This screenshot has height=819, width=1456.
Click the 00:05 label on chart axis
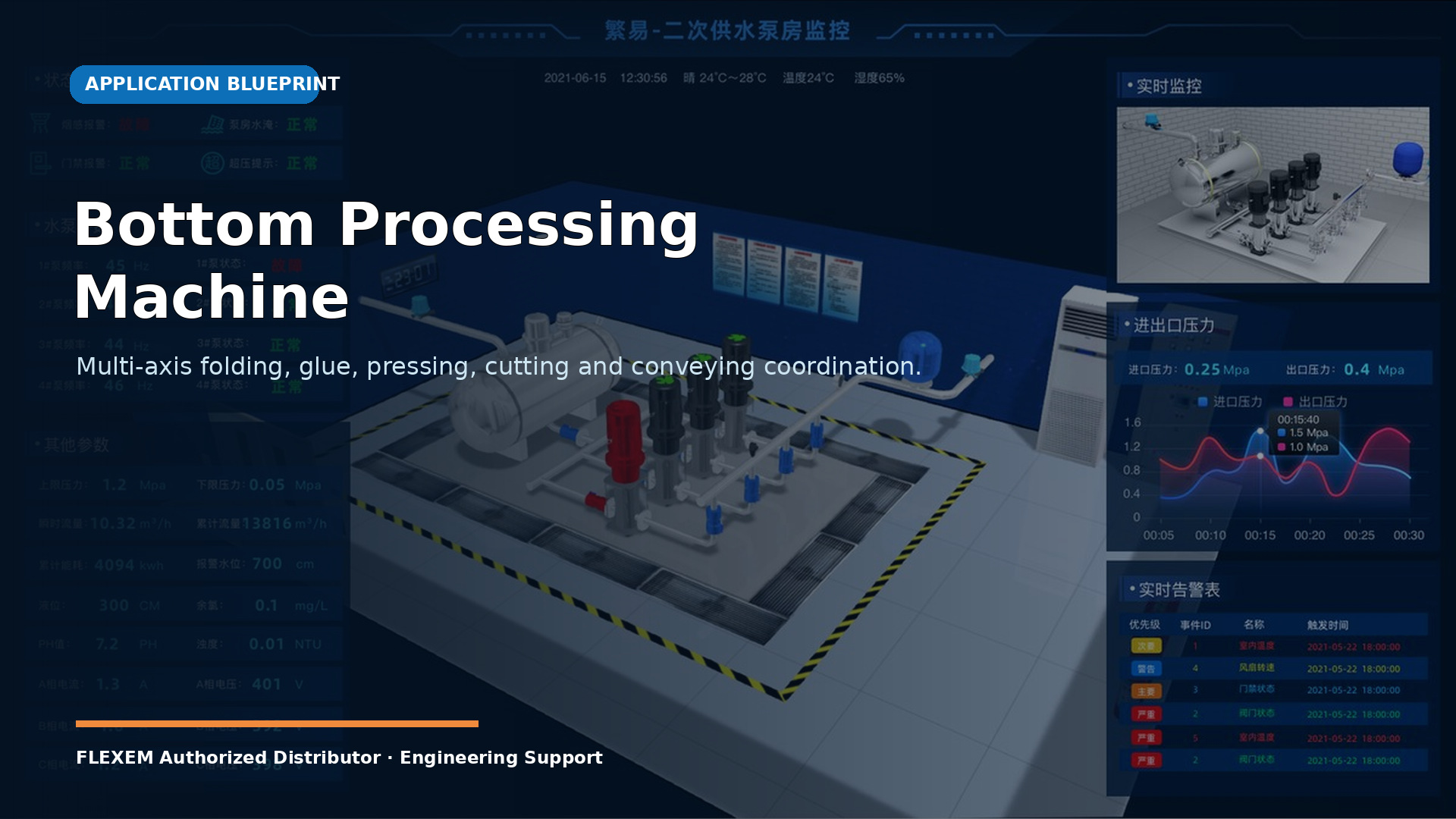tap(1158, 535)
